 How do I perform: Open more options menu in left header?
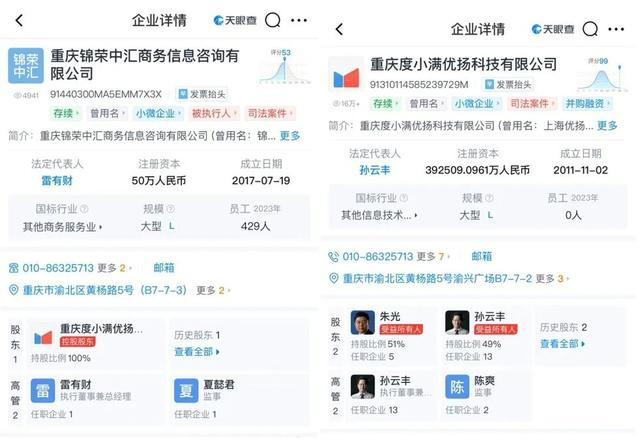(x=299, y=20)
